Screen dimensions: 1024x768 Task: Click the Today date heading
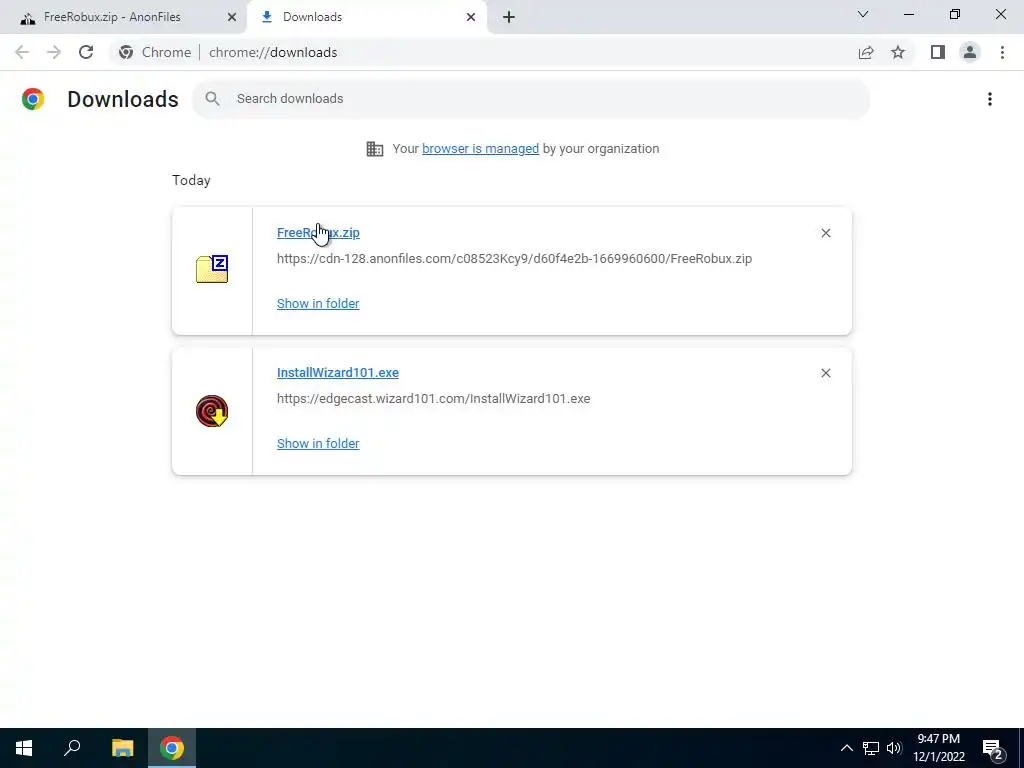(x=191, y=180)
